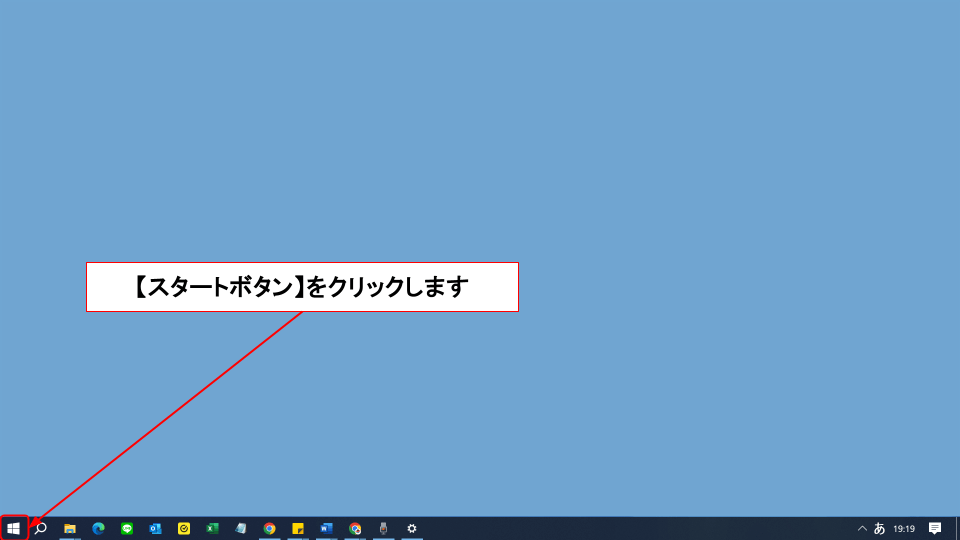Open the Chrome icon right of Word

point(355,528)
